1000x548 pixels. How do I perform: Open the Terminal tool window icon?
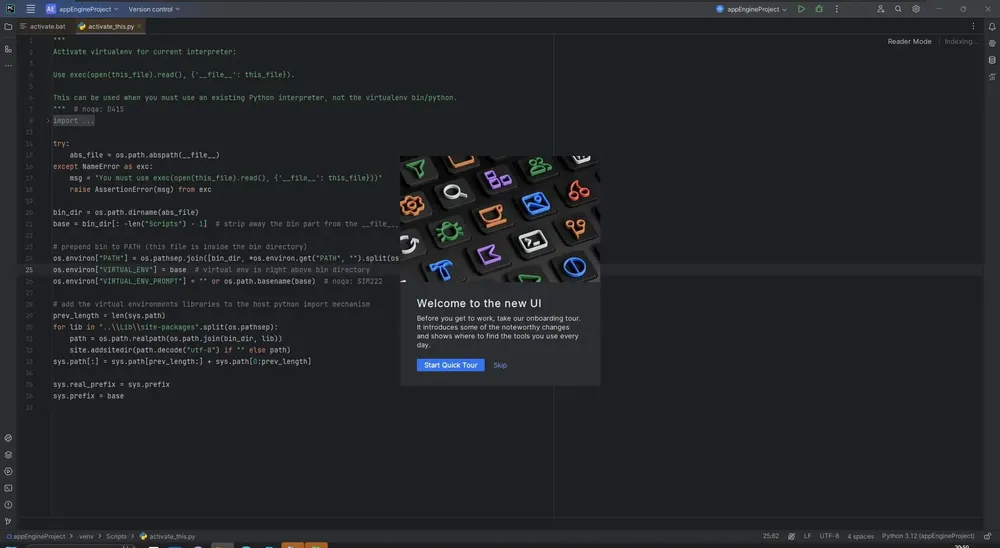coord(8,488)
